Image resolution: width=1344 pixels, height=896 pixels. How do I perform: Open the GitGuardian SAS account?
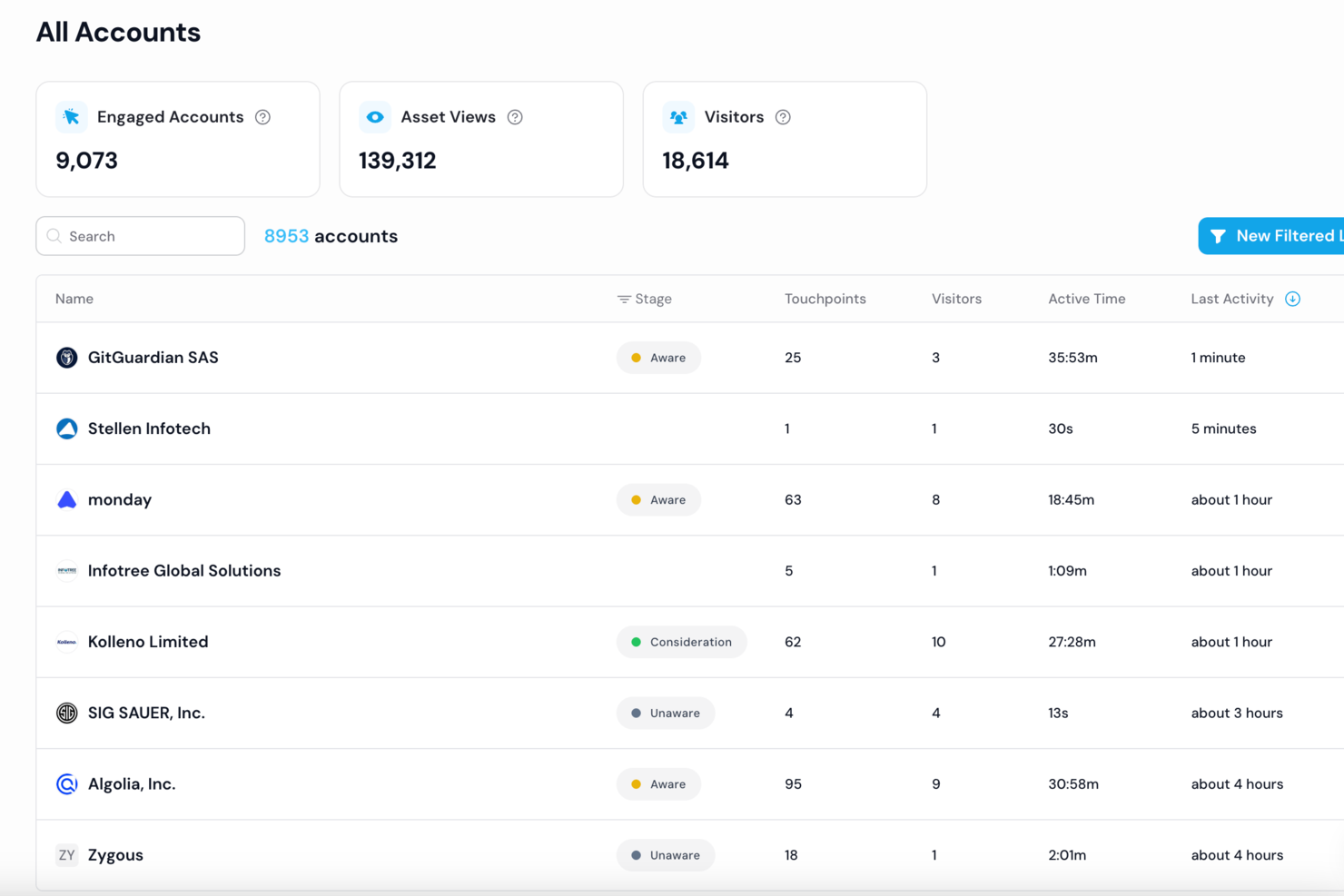[x=153, y=358]
